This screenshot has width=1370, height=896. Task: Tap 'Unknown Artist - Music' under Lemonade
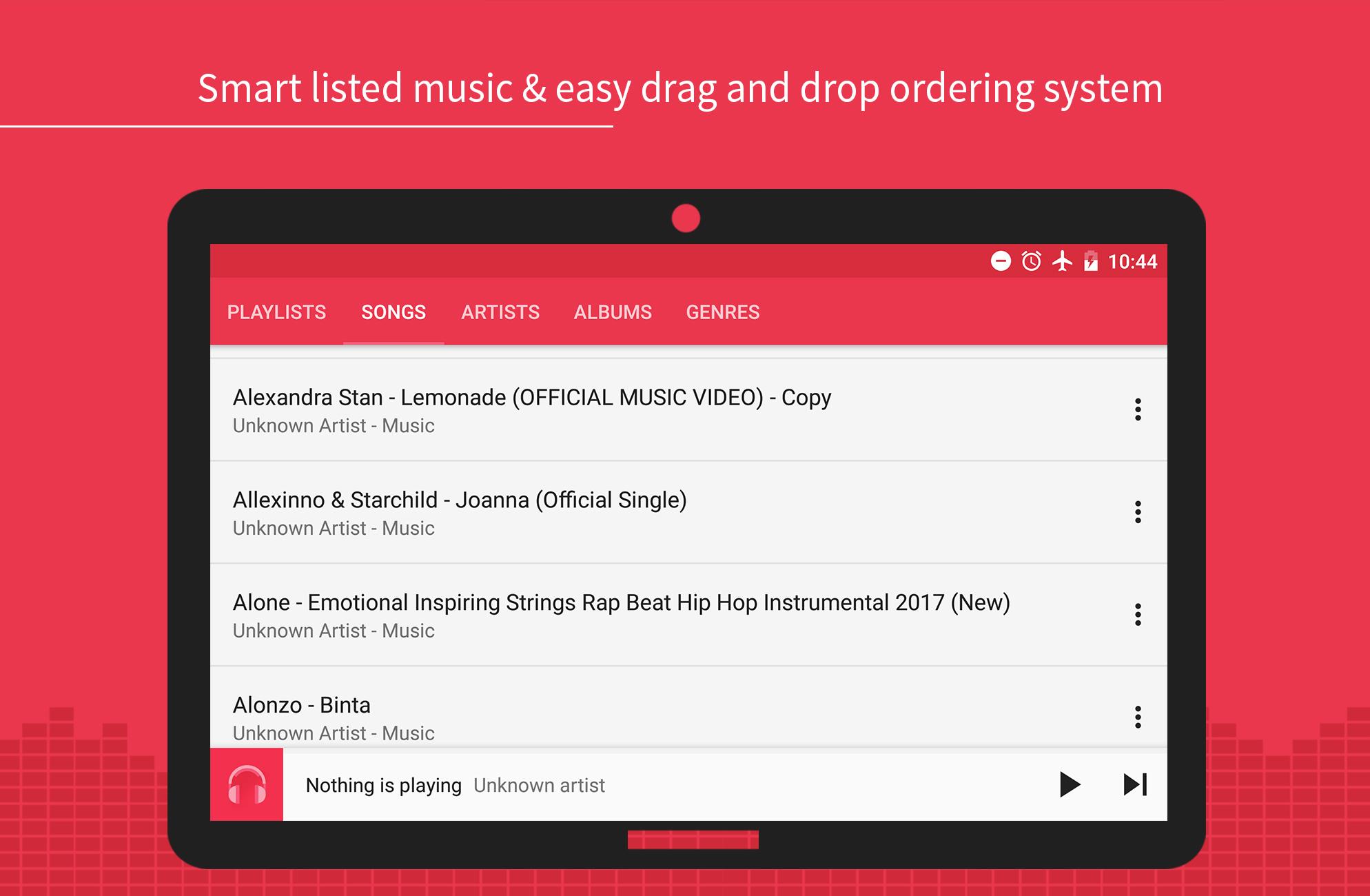(x=334, y=426)
